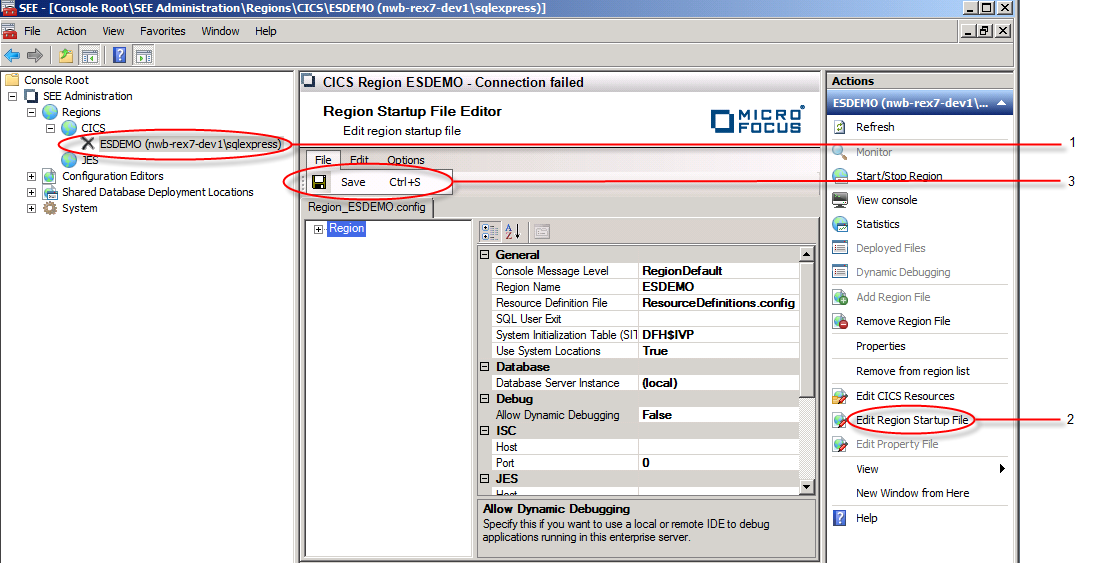Switch property grid to Categorized view icon

click(490, 231)
